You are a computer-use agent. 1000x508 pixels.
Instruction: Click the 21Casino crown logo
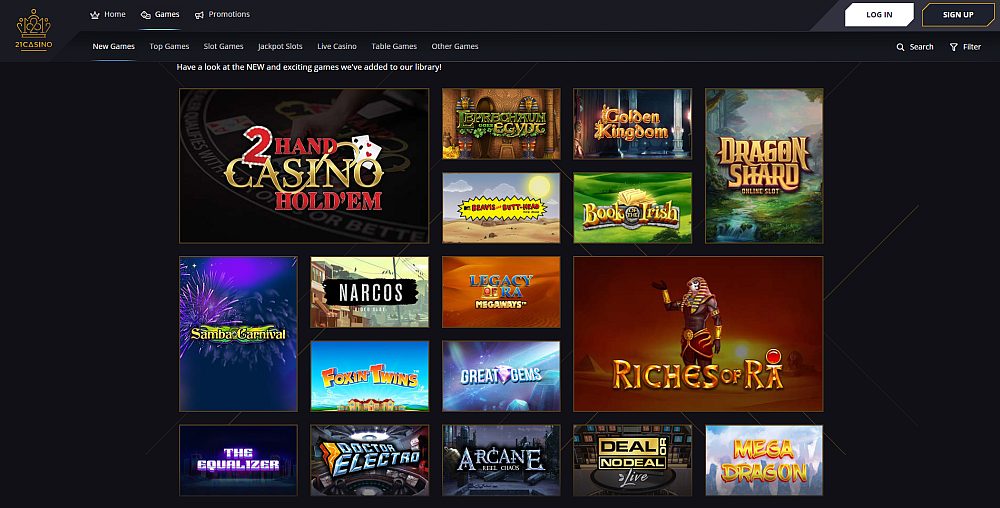click(x=34, y=29)
